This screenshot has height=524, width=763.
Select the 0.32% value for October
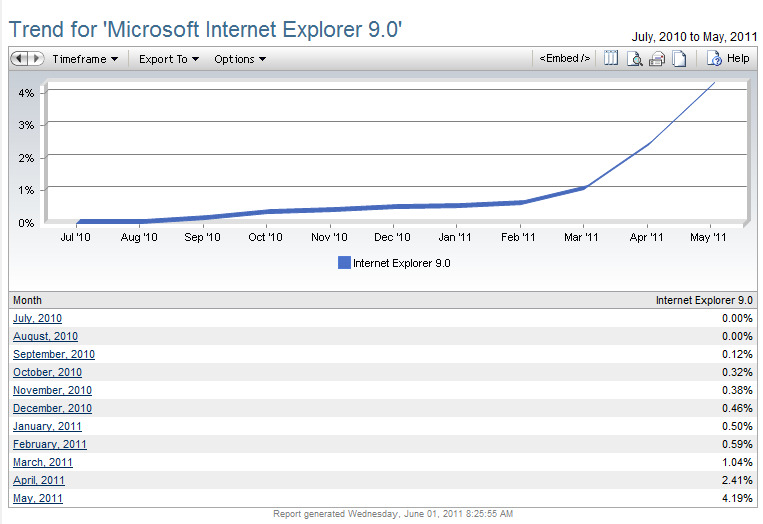737,372
